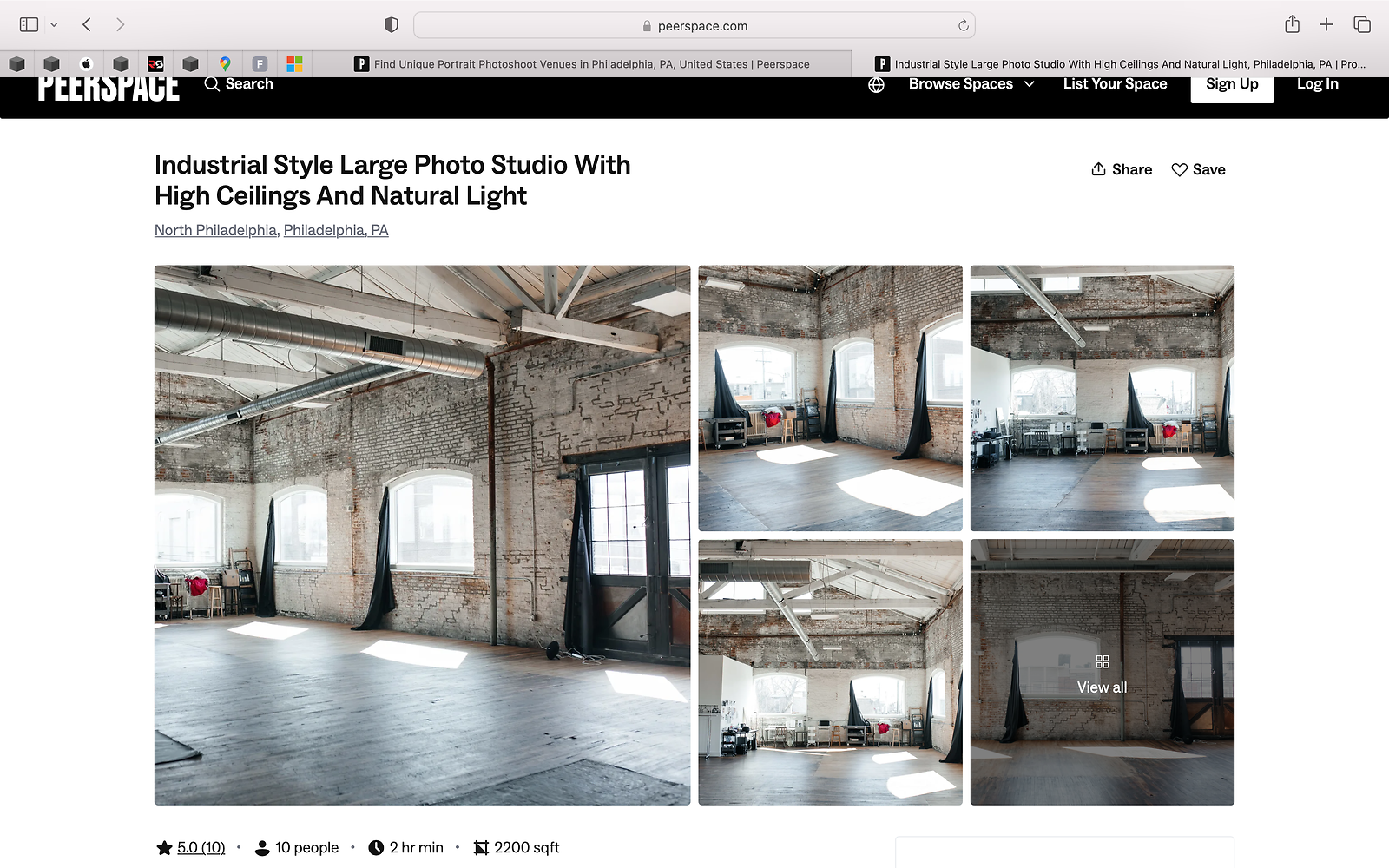Select the Industrial Style Large Photo Studio tab

[1120, 64]
